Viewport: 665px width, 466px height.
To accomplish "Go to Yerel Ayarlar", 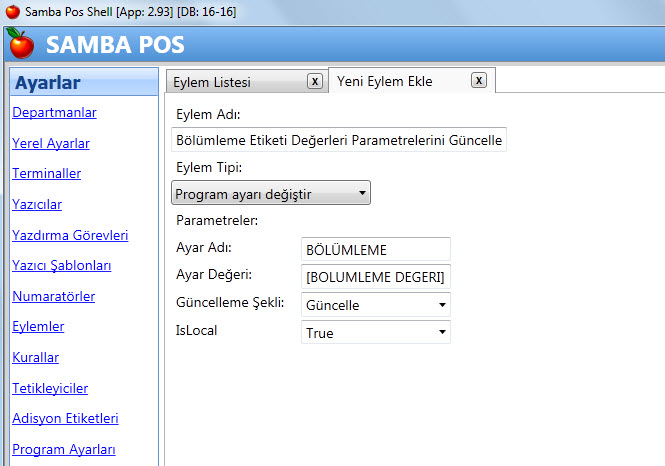I will [x=51, y=143].
